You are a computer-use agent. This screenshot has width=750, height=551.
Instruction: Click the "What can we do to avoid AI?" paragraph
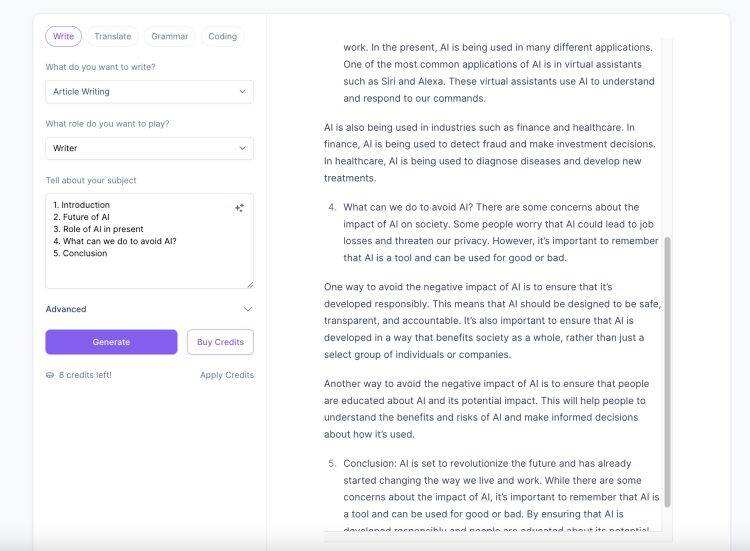(495, 233)
